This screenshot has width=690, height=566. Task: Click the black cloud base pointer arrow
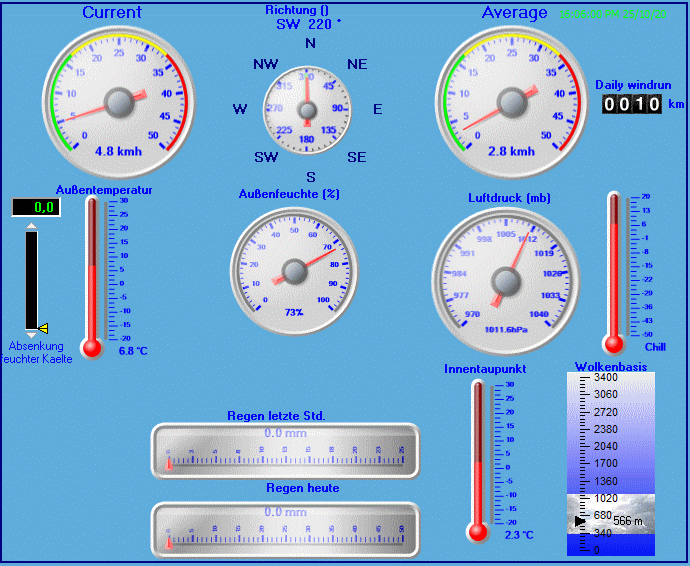click(x=580, y=521)
